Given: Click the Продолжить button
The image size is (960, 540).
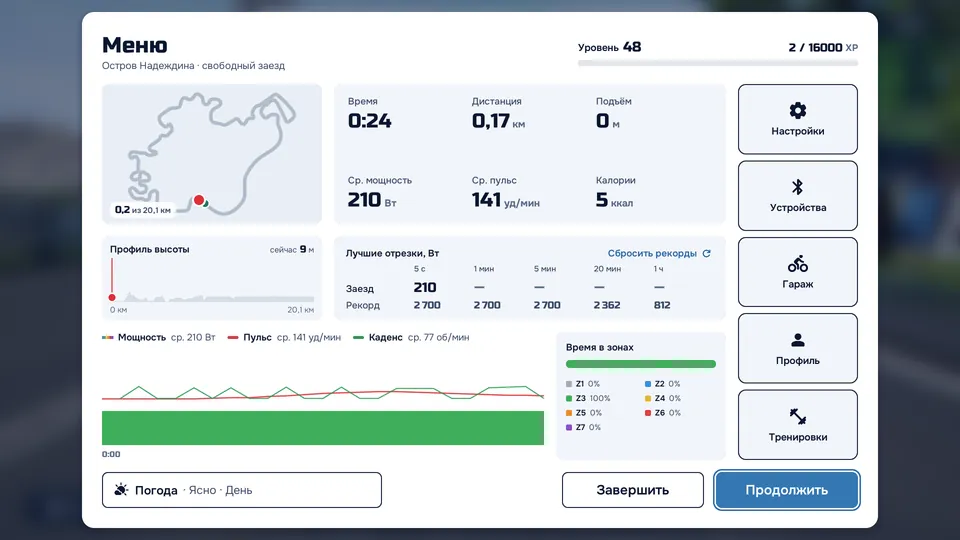Looking at the screenshot, I should click(786, 490).
